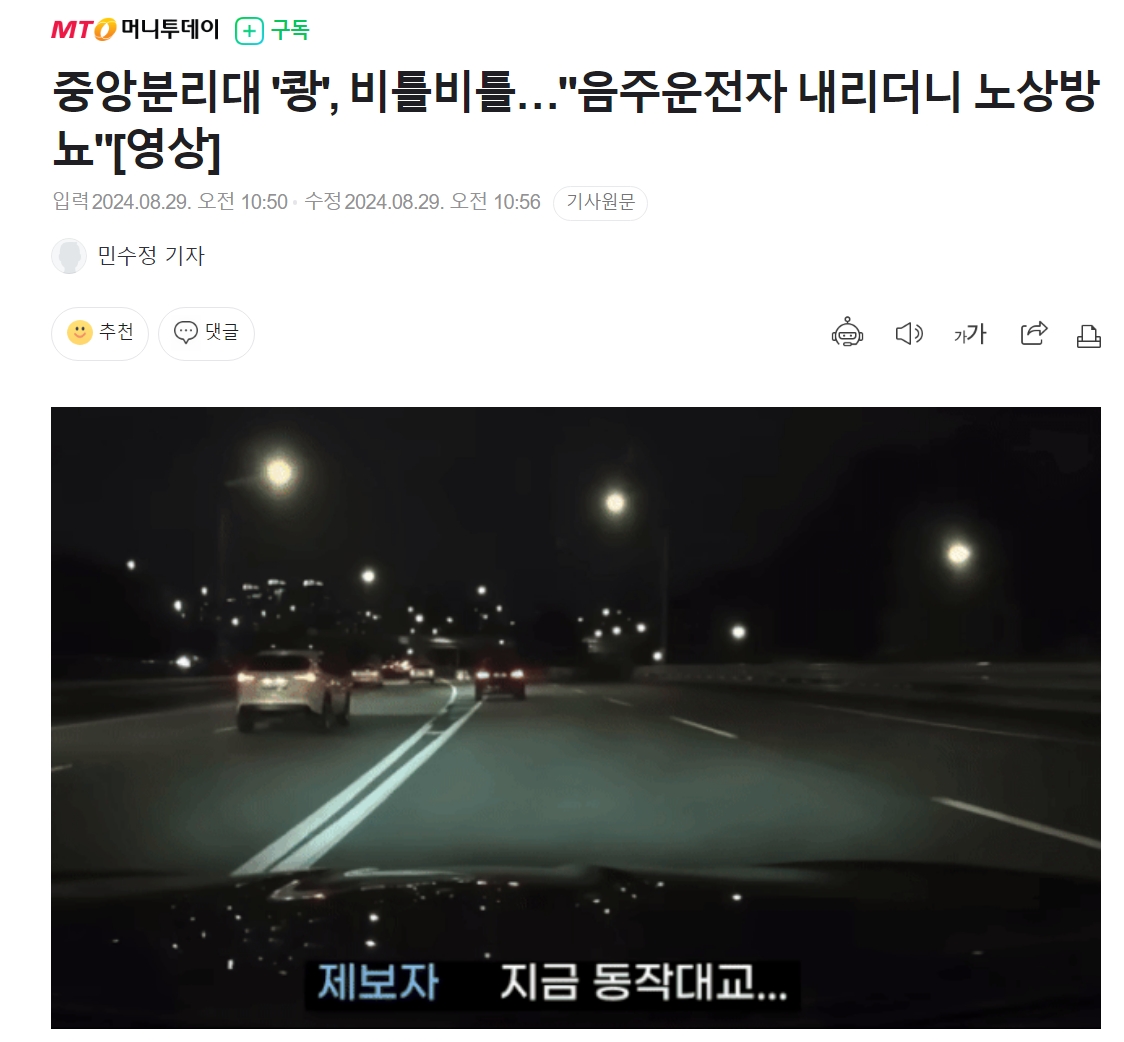Click the 추천 smiley recommend button
This screenshot has height=1042, width=1124.
tap(100, 333)
